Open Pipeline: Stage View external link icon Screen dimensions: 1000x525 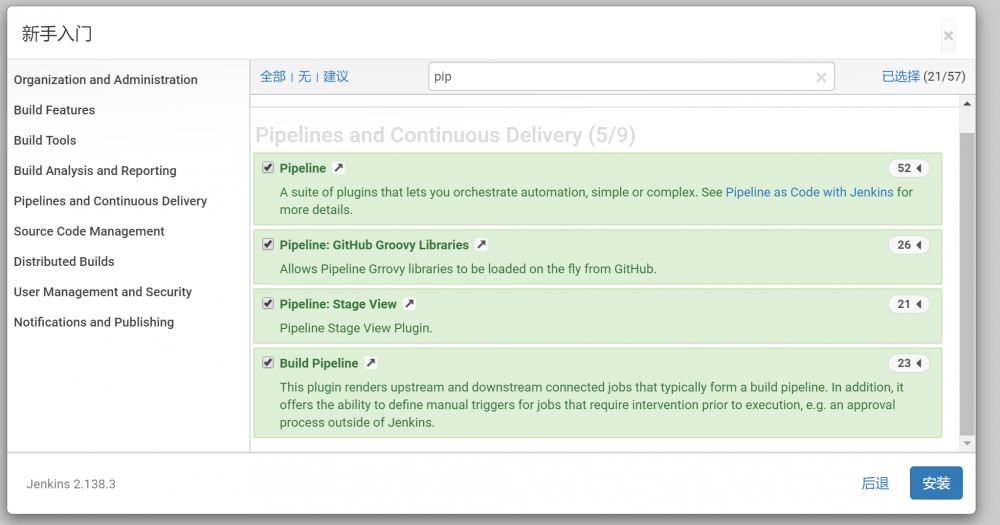click(409, 304)
